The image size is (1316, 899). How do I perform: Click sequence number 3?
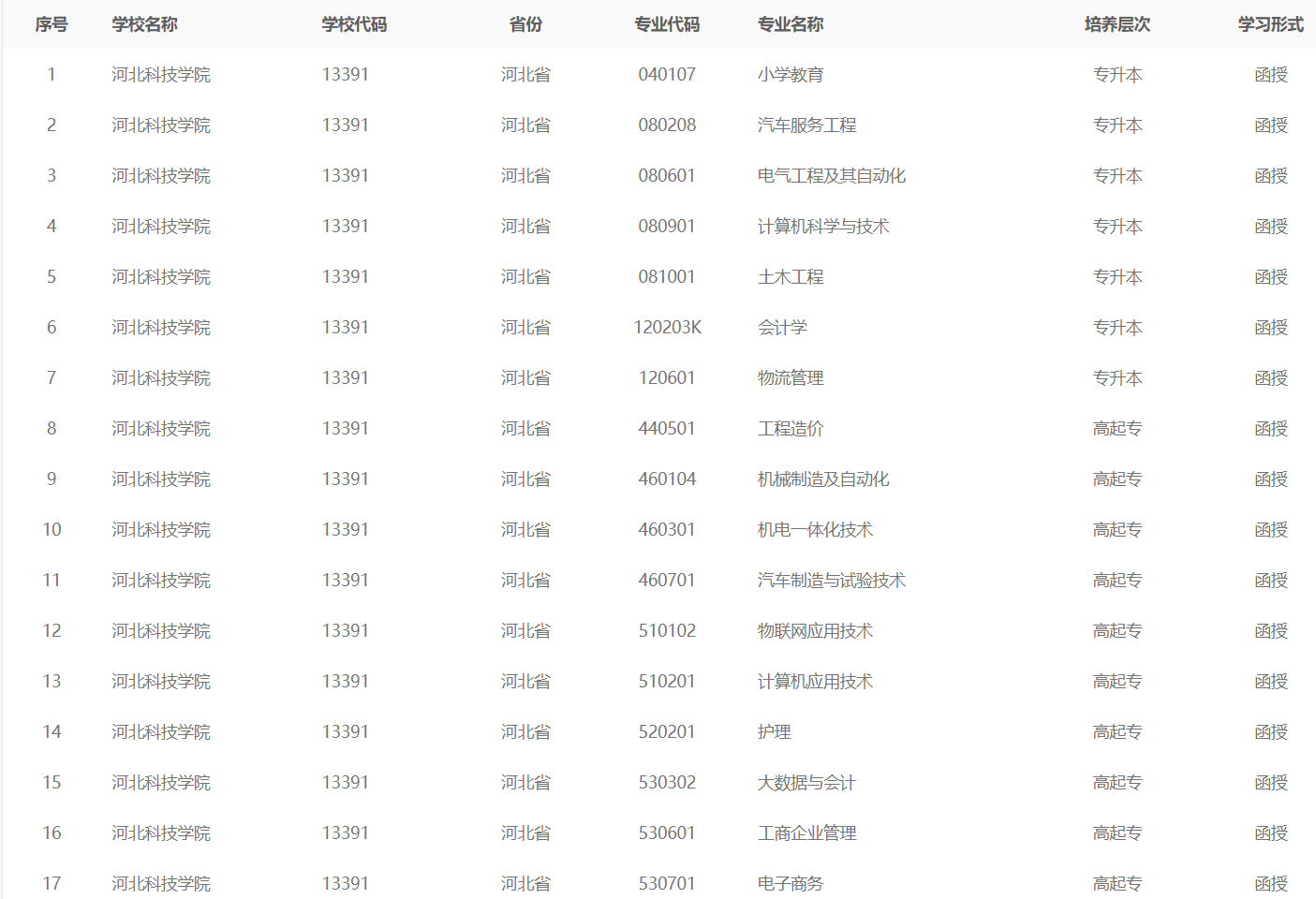pyautogui.click(x=52, y=176)
